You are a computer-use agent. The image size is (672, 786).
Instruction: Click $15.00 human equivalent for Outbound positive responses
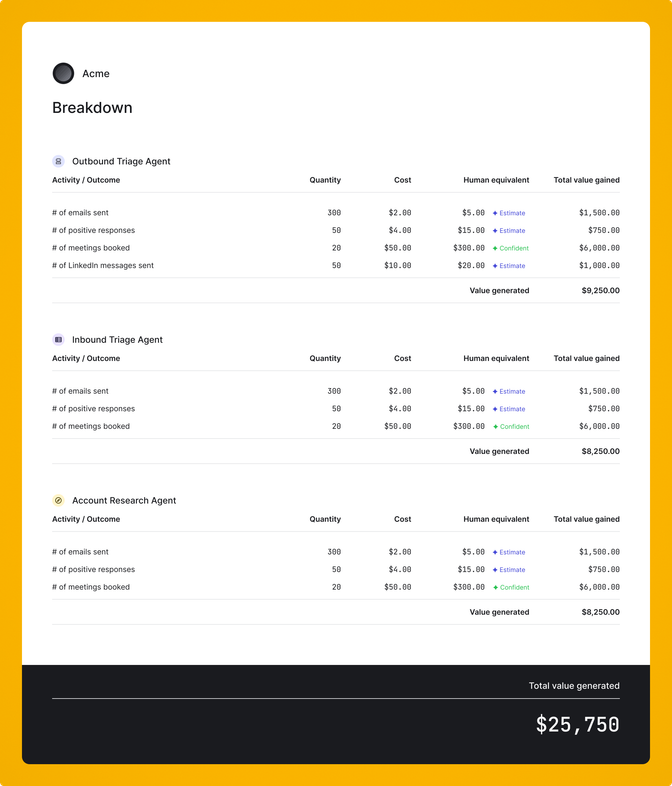(x=471, y=231)
